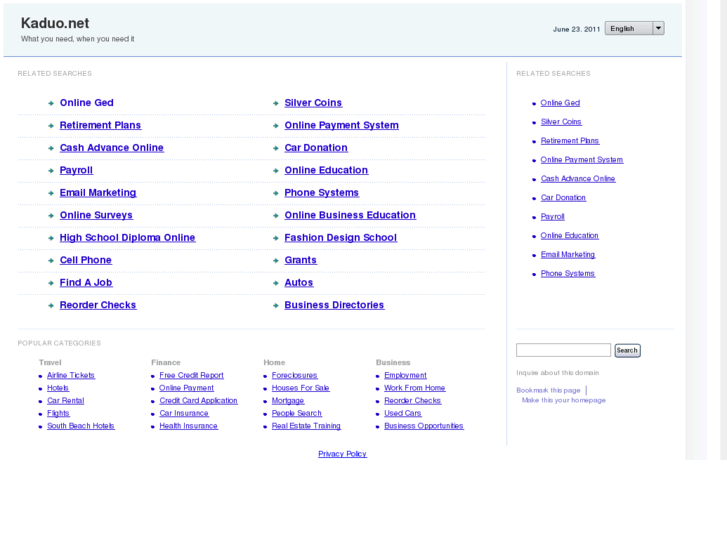727x545 pixels.
Task: Open the Phone Systems link in main list
Action: click(x=321, y=192)
